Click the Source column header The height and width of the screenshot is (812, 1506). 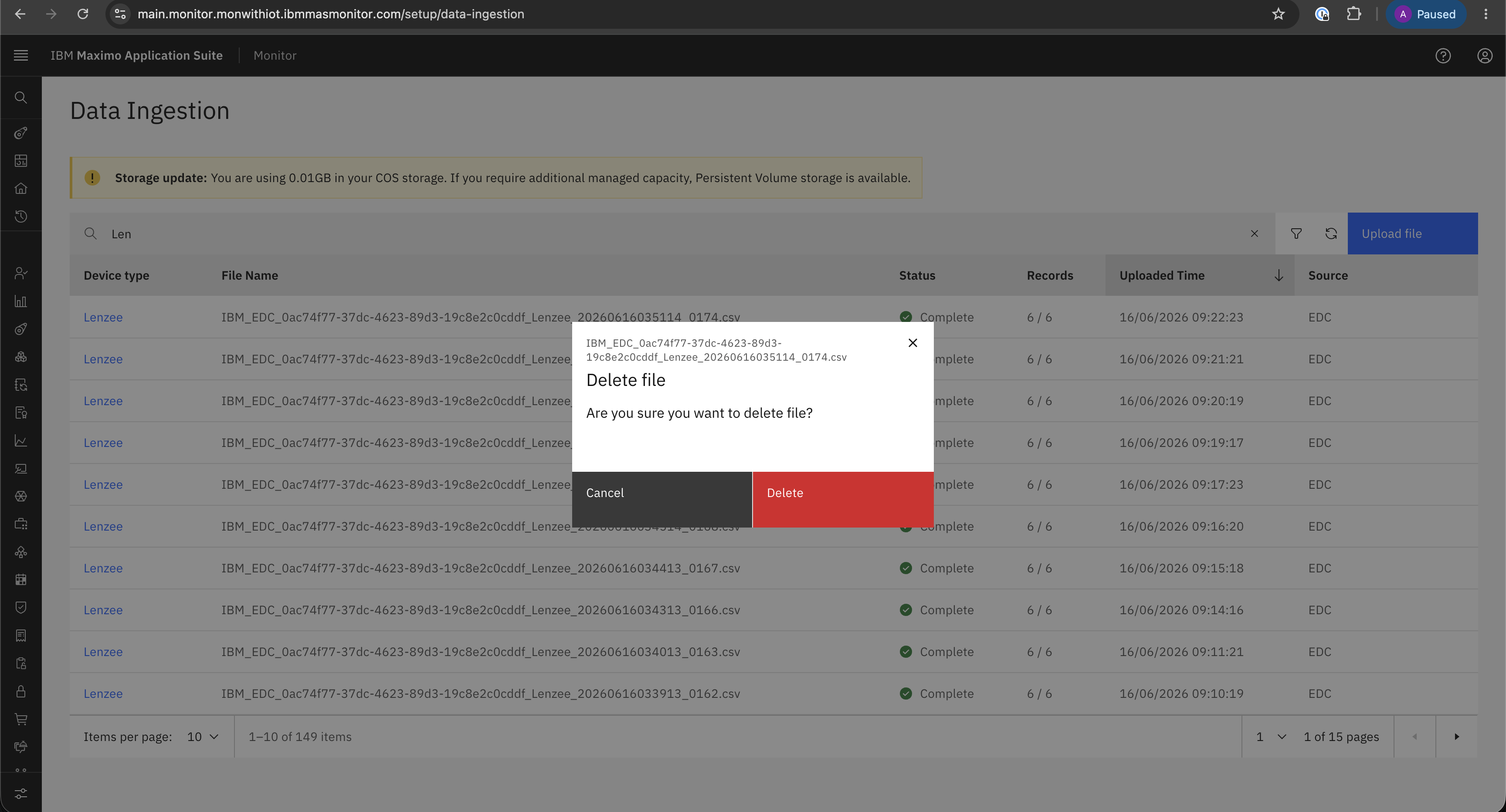[x=1328, y=275]
